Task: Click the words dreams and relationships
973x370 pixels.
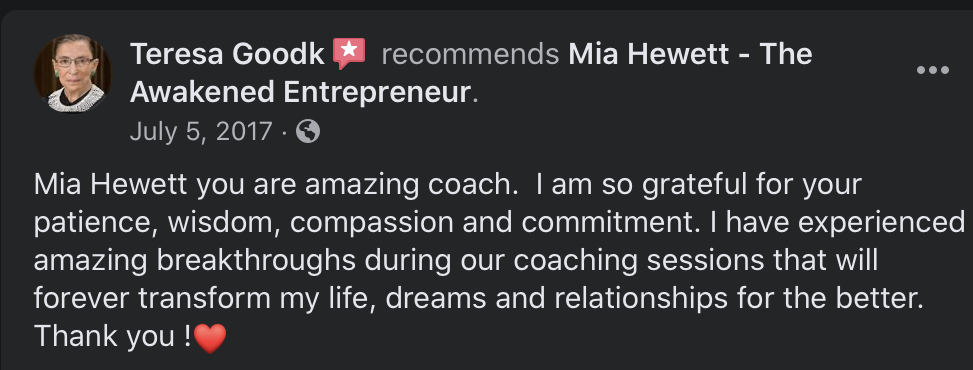Action: point(557,299)
